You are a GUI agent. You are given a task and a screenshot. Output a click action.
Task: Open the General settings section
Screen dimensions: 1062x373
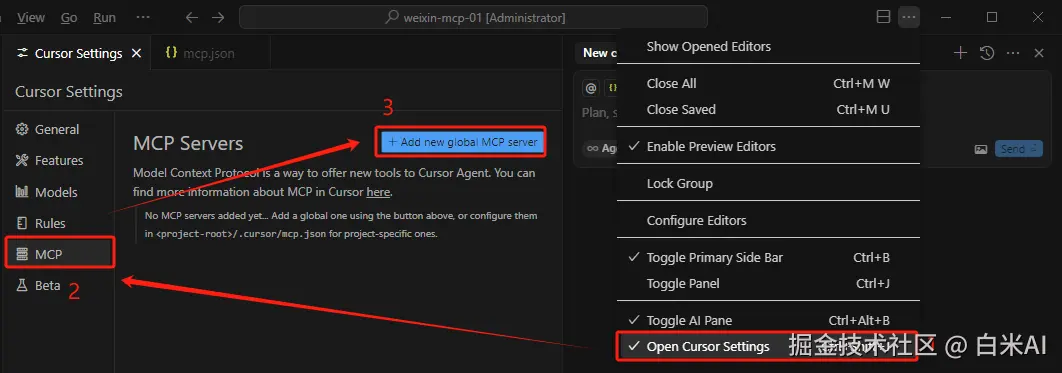point(47,129)
